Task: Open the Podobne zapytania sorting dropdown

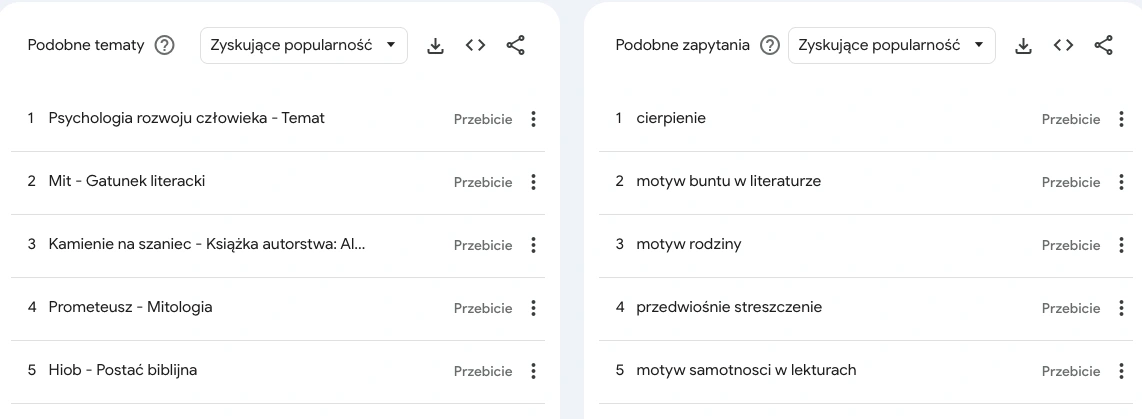Action: (x=891, y=45)
